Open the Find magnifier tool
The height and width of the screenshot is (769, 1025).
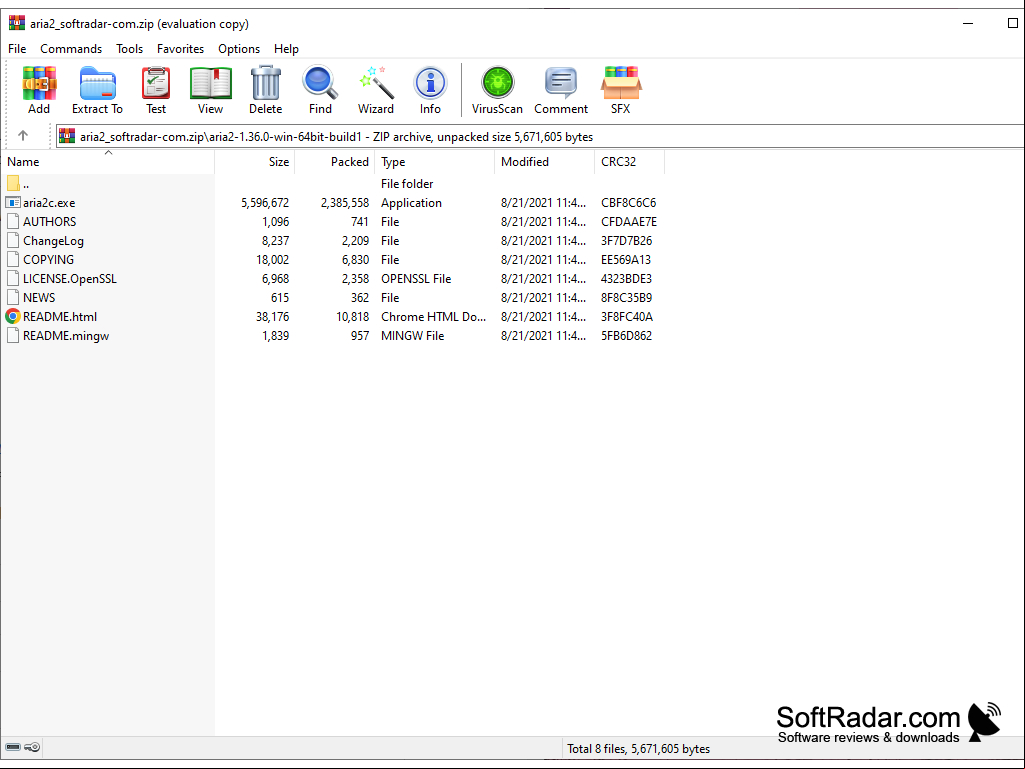coord(320,84)
